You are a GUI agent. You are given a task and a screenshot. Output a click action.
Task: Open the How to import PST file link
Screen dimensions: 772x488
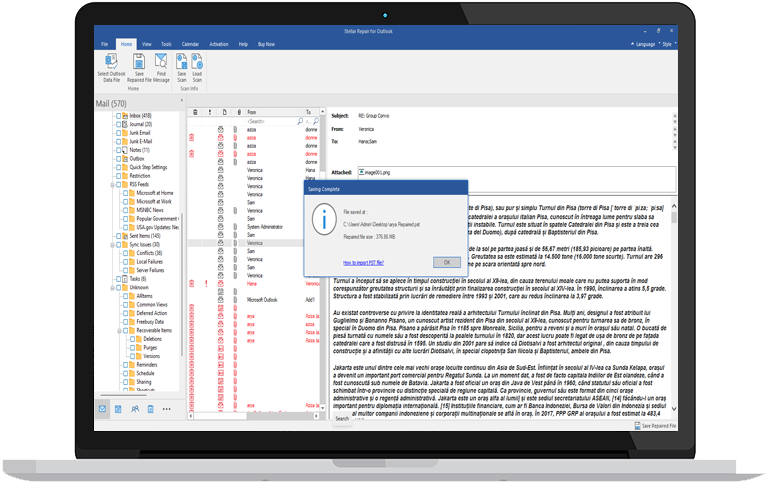pyautogui.click(x=363, y=262)
